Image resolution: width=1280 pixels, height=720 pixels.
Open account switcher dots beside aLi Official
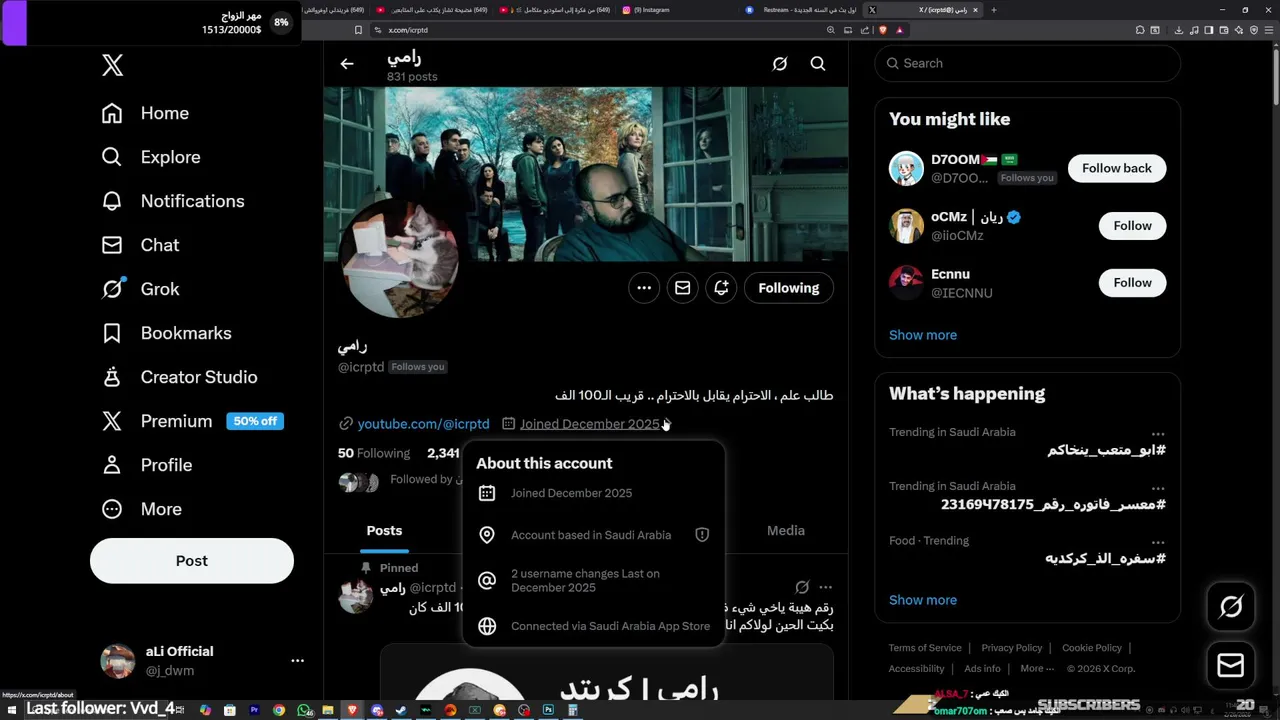click(297, 661)
